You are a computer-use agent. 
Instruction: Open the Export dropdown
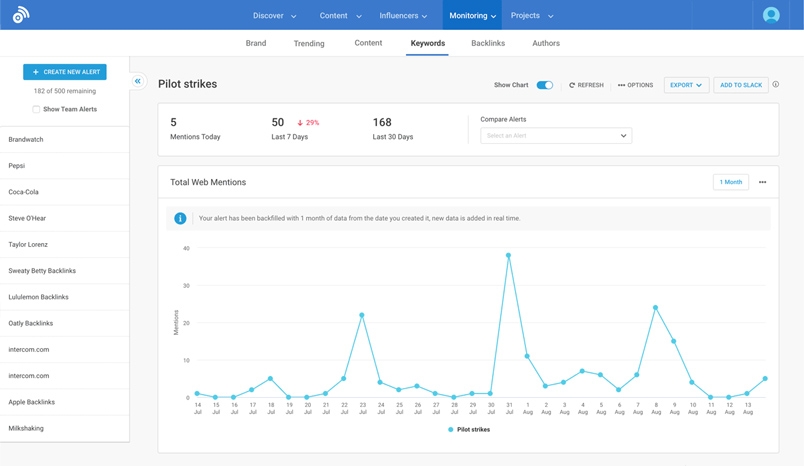click(686, 85)
